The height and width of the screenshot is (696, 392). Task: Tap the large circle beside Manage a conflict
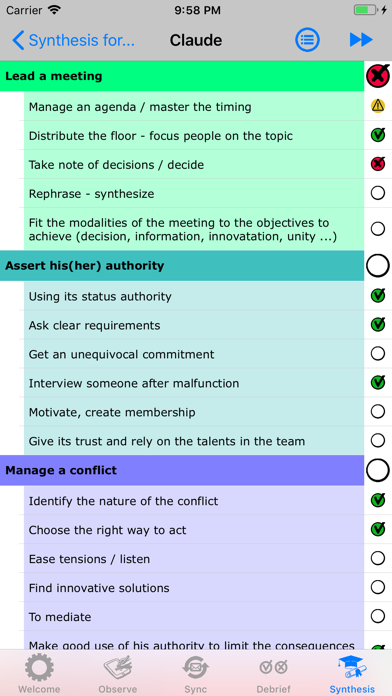(378, 470)
